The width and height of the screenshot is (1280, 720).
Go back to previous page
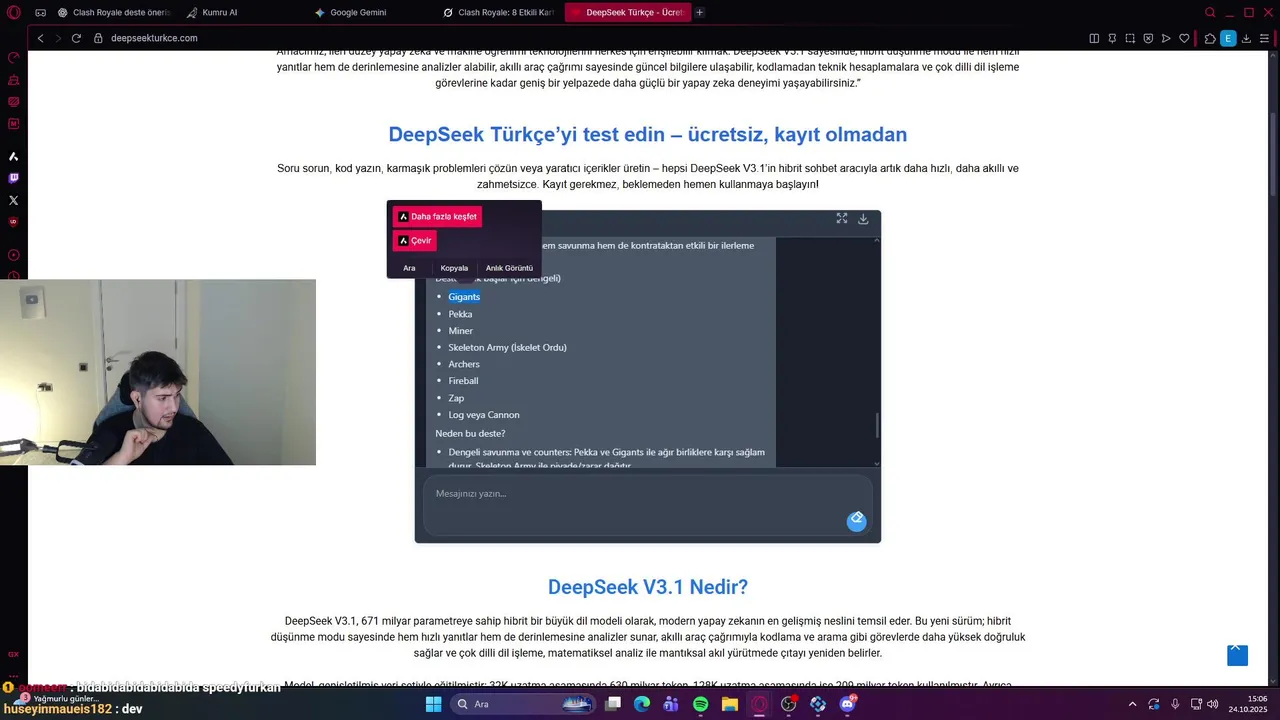coord(40,38)
